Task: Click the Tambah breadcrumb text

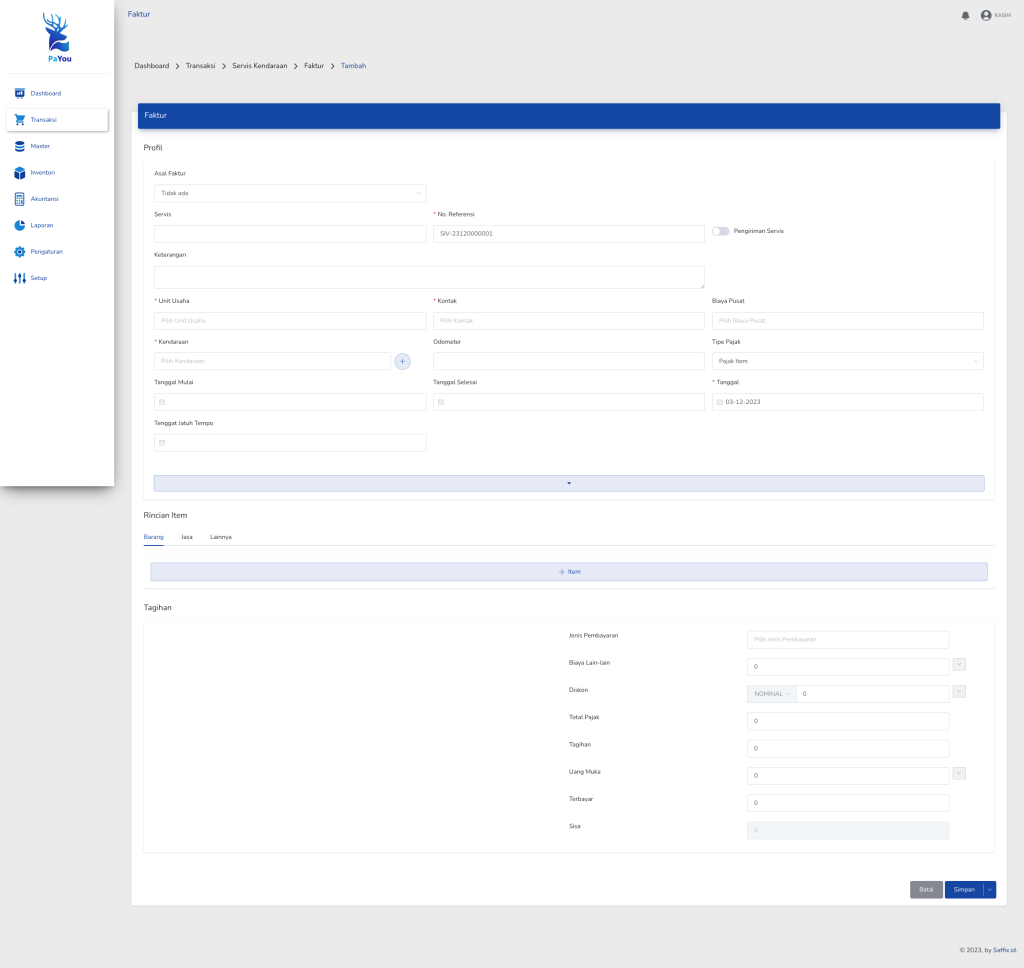Action: tap(353, 66)
